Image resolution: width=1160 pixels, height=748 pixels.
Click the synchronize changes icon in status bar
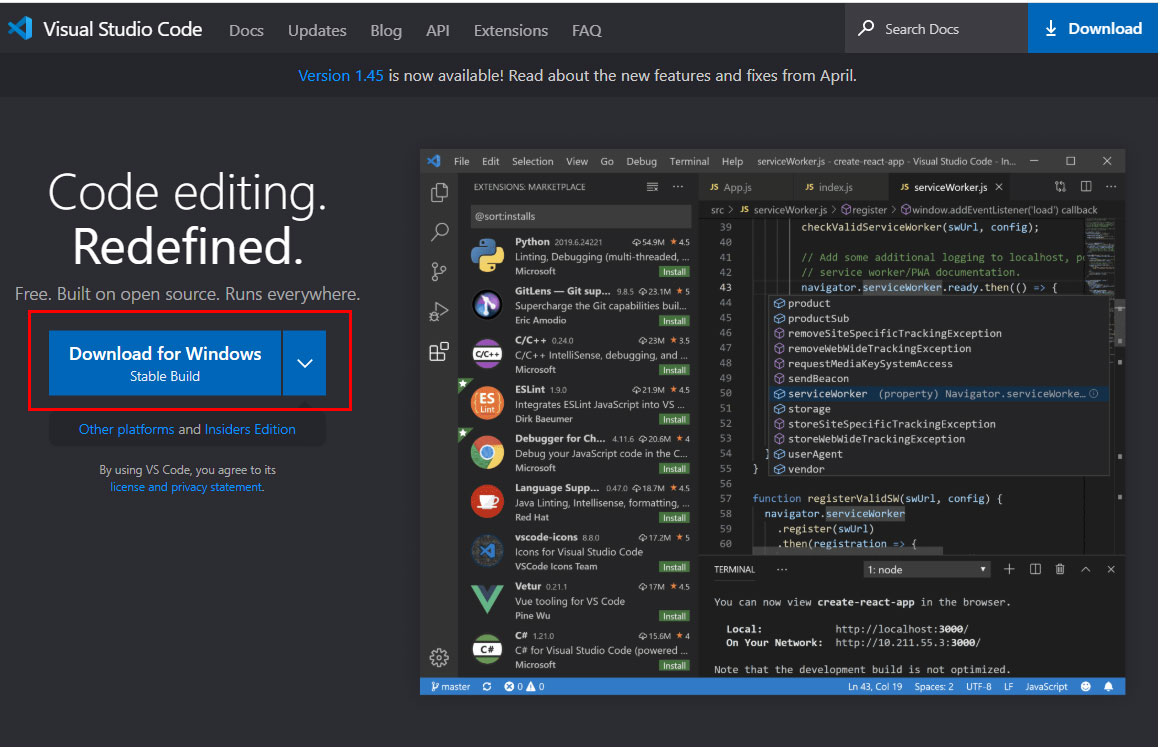[487, 687]
